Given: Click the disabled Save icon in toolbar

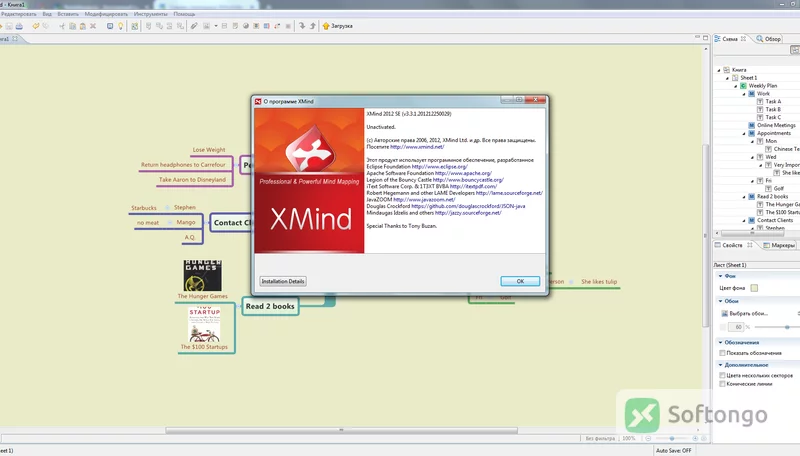Looking at the screenshot, I should [9, 26].
